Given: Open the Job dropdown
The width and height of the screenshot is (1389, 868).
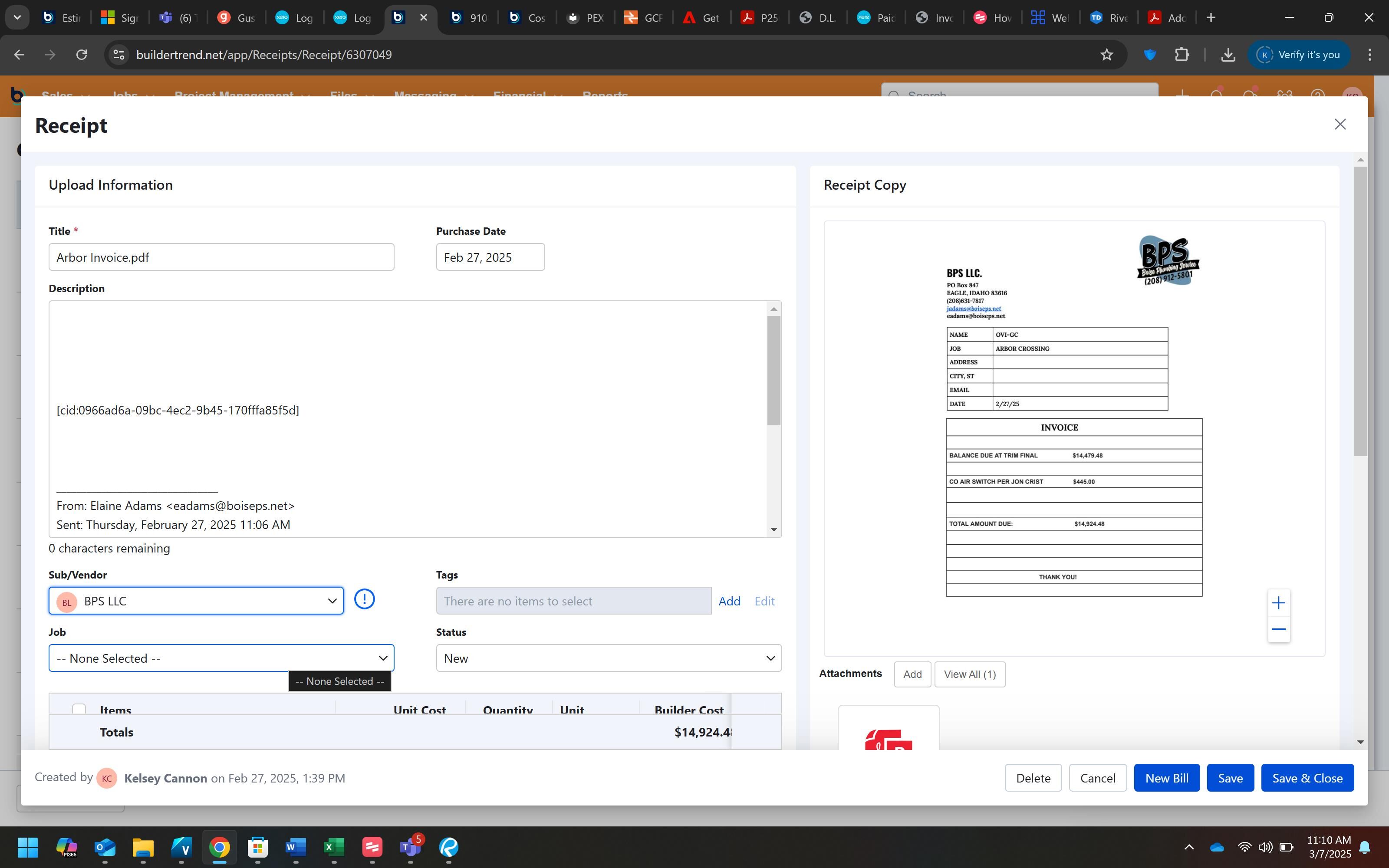Looking at the screenshot, I should tap(221, 658).
